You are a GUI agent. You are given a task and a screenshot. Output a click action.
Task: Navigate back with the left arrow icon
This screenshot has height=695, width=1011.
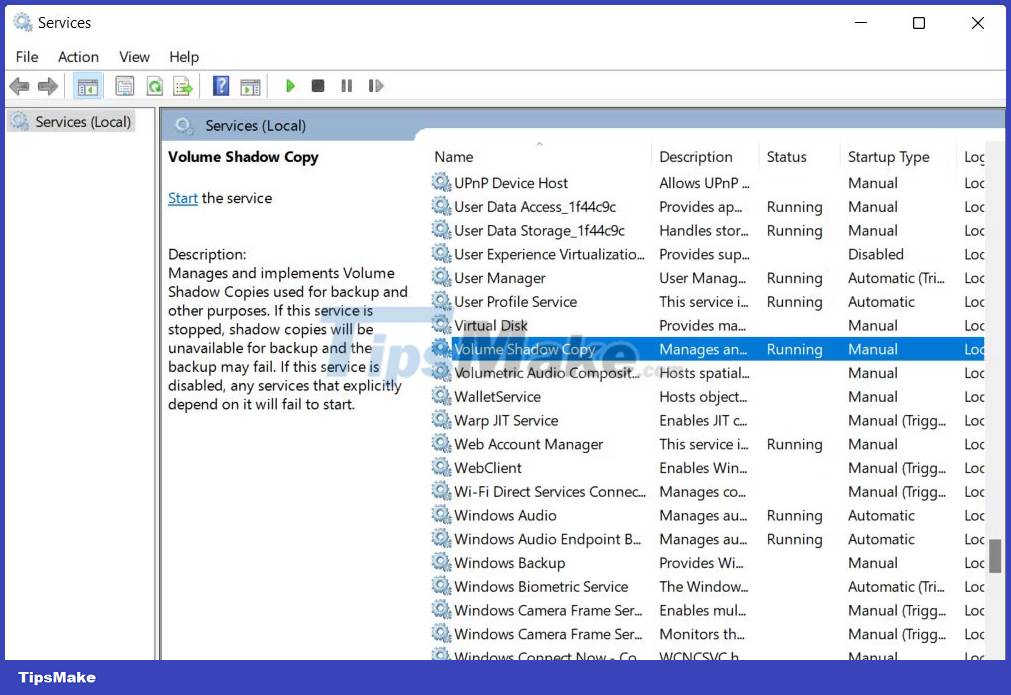19,86
